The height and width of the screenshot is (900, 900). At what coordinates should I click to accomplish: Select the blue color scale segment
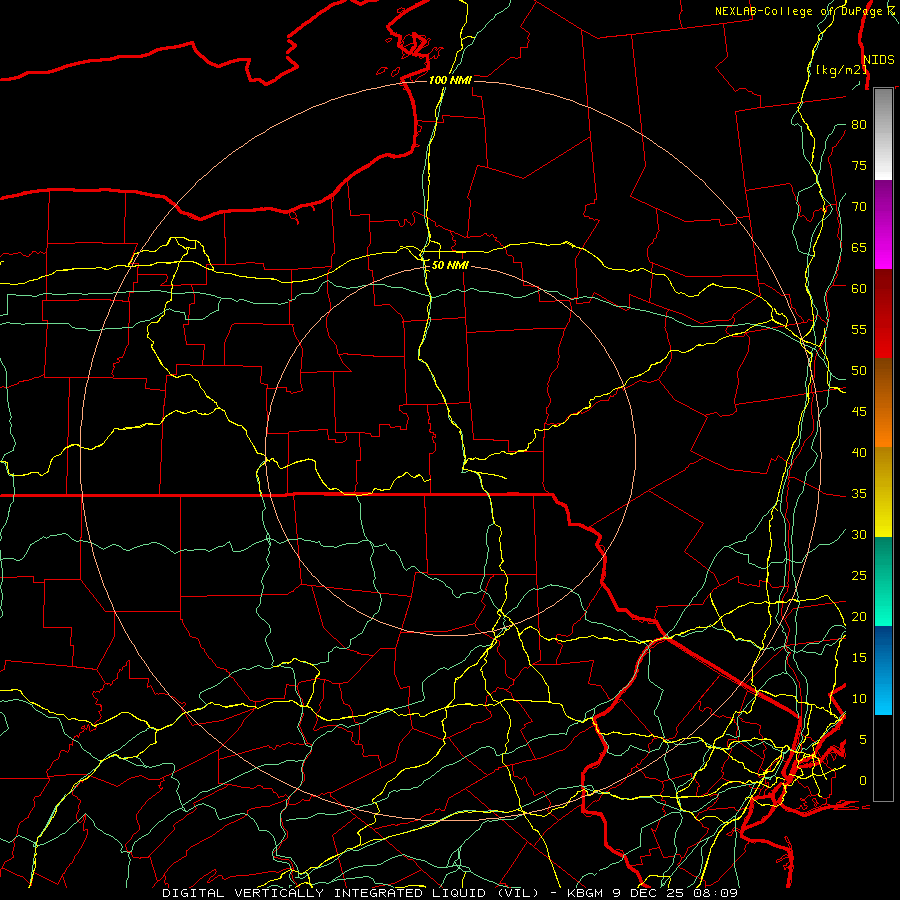pos(883,670)
